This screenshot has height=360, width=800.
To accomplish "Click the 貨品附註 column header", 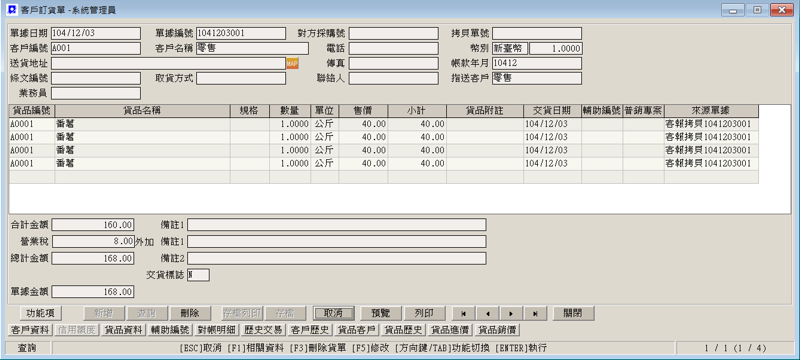I will (485, 111).
